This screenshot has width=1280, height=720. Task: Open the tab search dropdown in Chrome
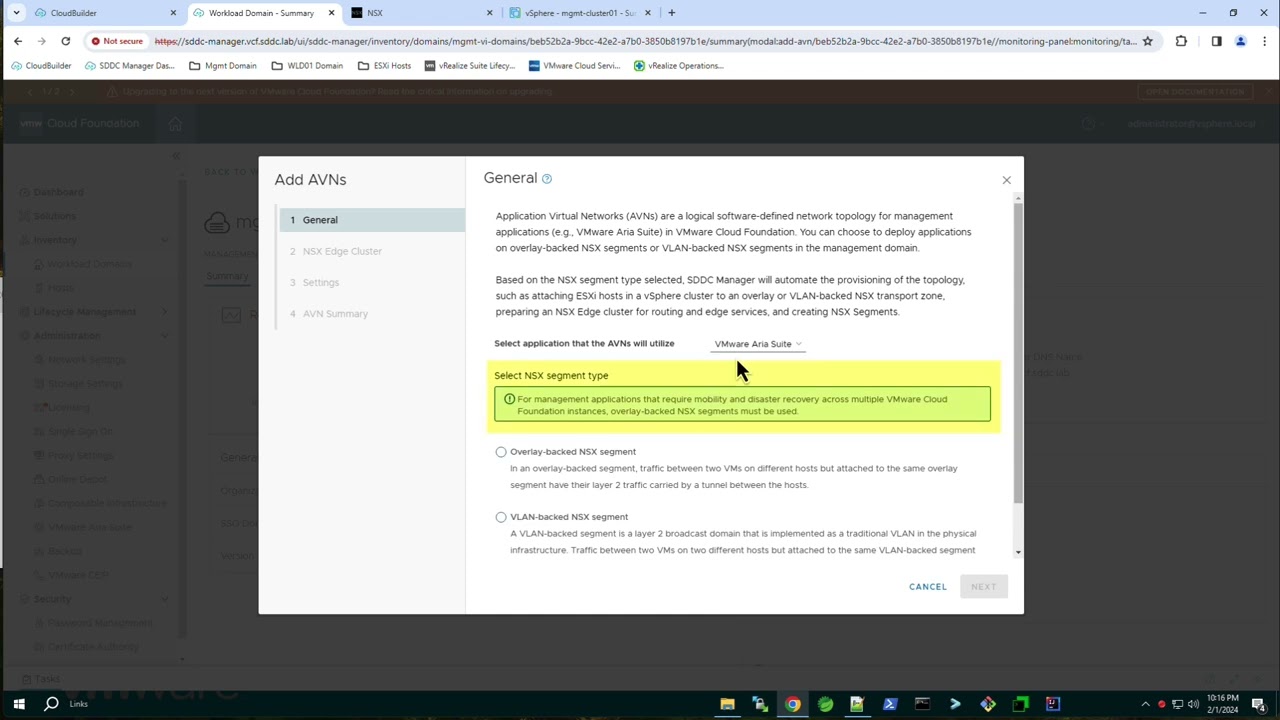[x=16, y=13]
